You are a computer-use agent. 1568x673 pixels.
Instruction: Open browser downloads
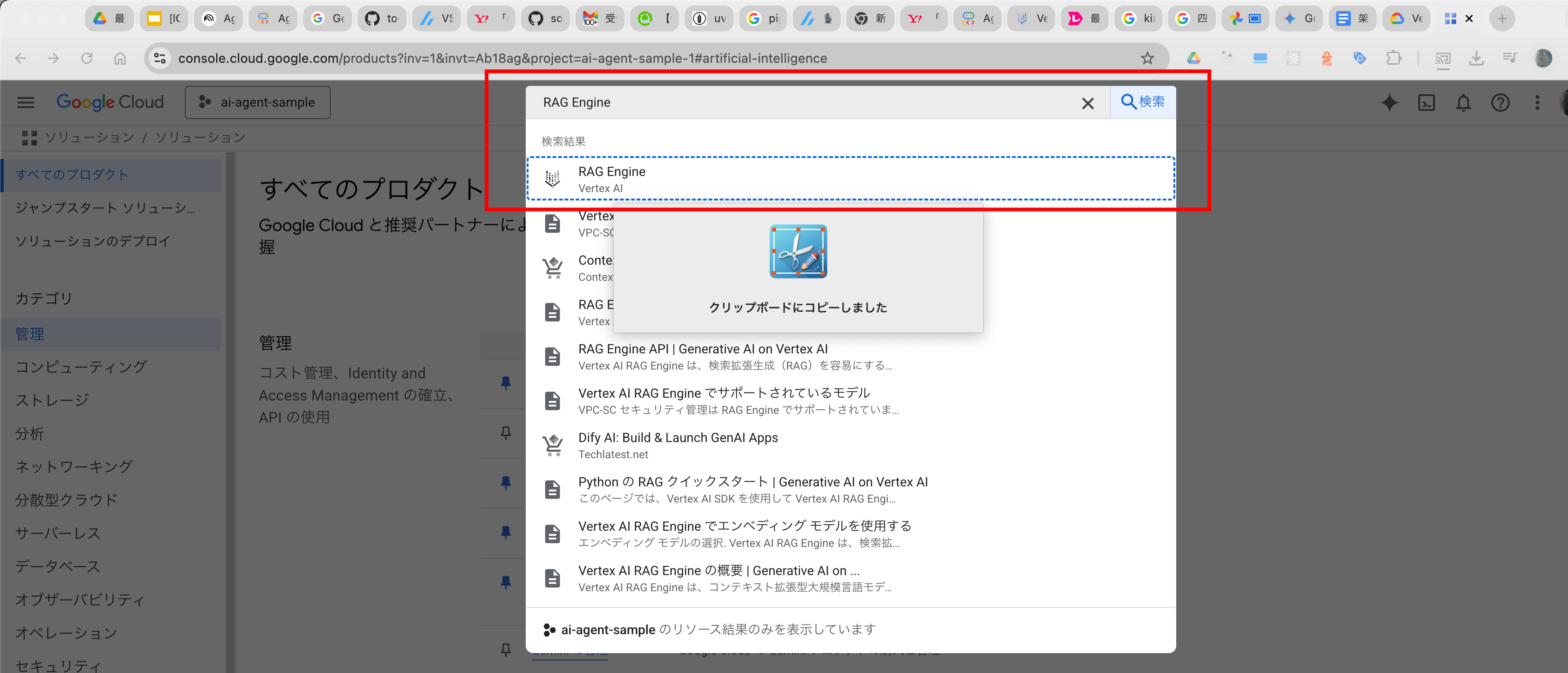pyautogui.click(x=1476, y=58)
